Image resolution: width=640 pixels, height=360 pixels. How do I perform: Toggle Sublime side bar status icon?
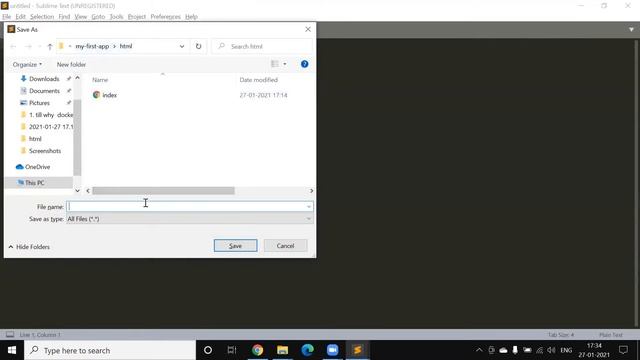(x=10, y=335)
